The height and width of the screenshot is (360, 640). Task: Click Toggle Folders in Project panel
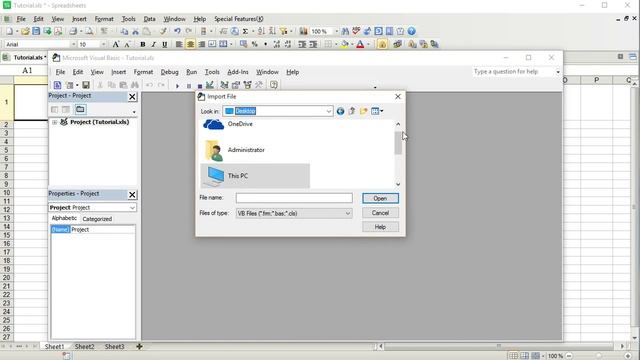click(x=80, y=109)
